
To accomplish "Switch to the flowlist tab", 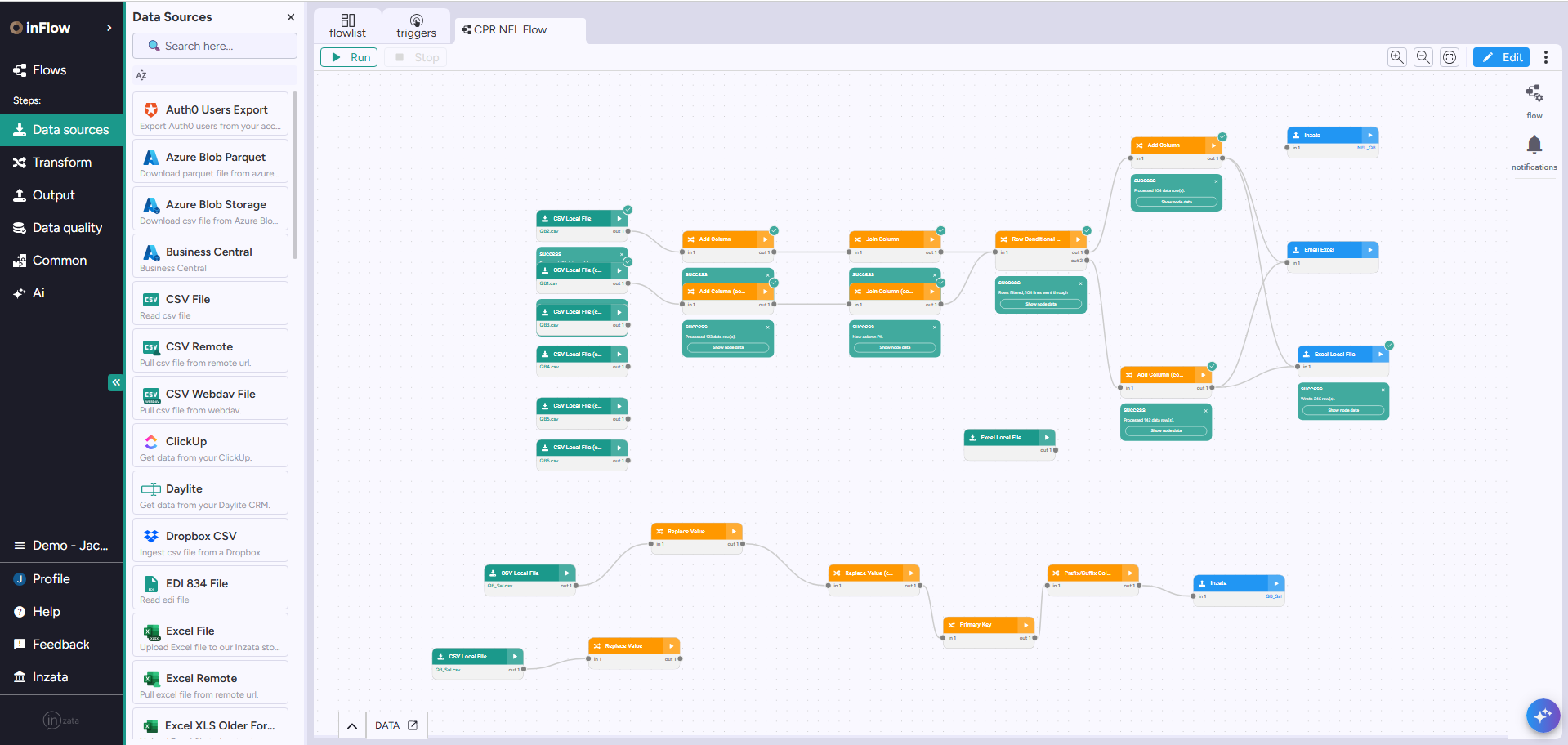I will pos(348,25).
